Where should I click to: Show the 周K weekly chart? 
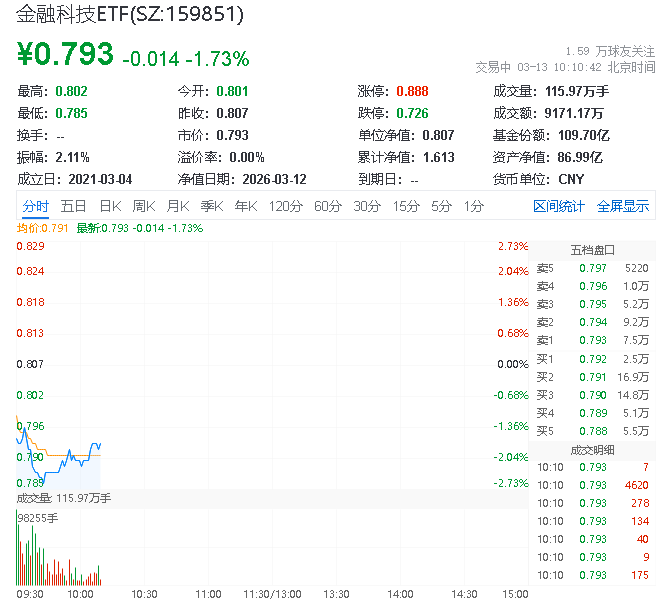pos(144,206)
